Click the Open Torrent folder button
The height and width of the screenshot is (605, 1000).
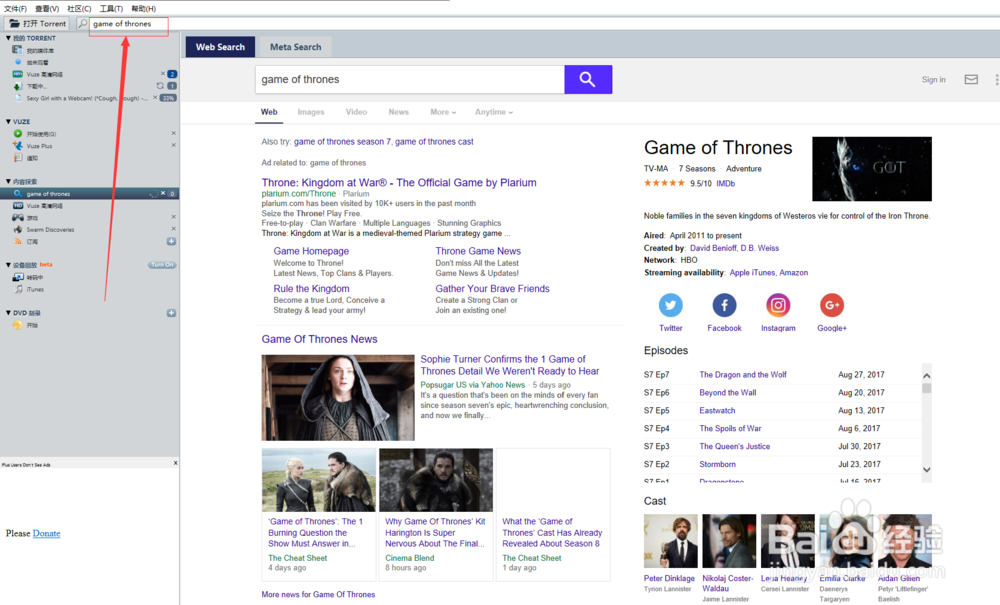coord(38,24)
